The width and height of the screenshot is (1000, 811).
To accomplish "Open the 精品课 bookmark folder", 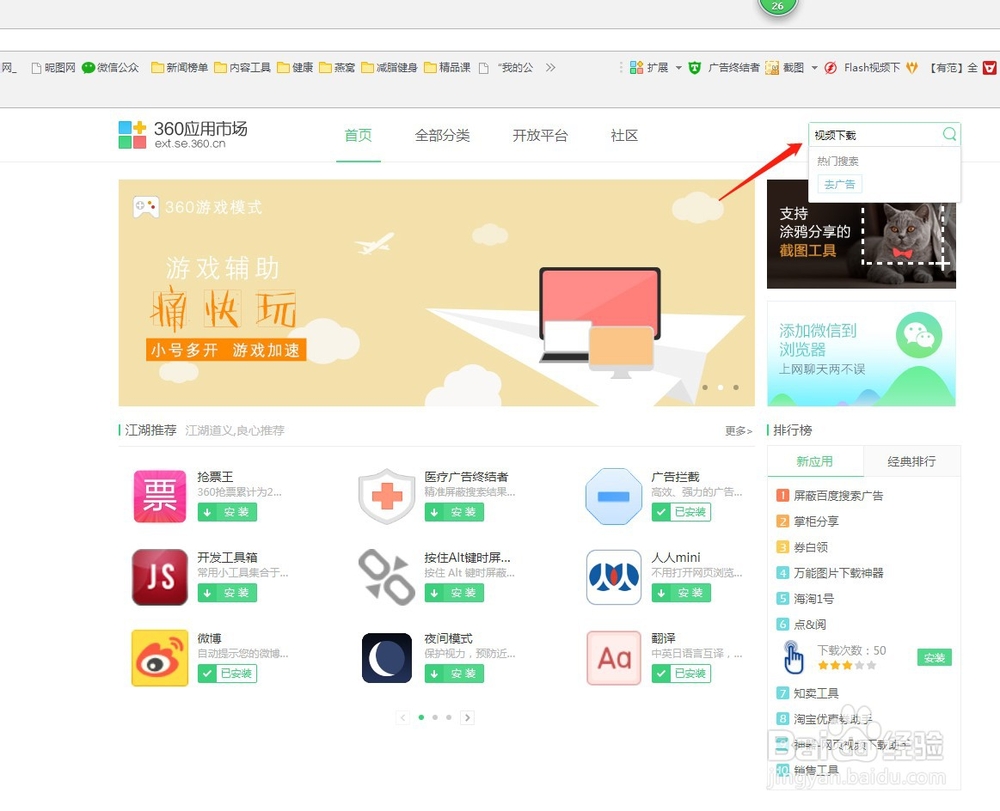I will point(447,68).
